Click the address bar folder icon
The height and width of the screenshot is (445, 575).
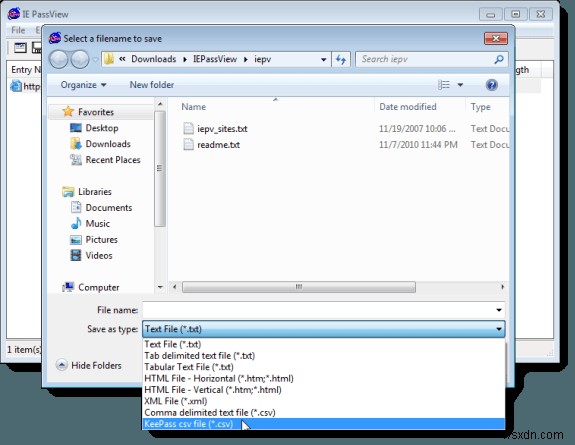[109, 59]
